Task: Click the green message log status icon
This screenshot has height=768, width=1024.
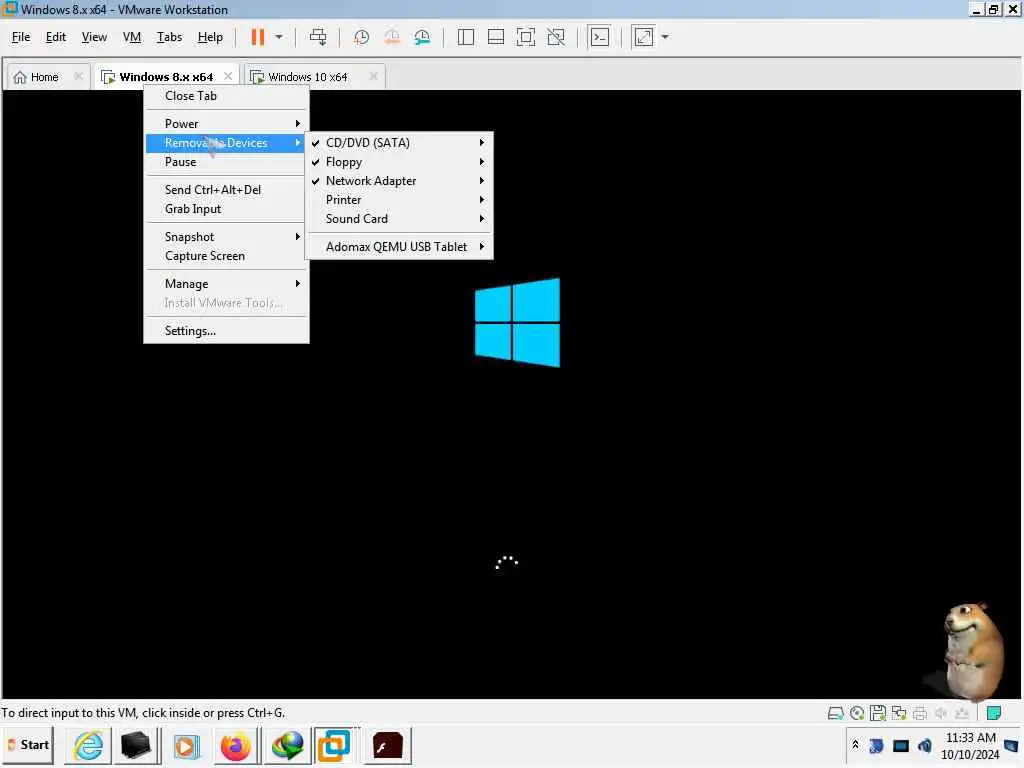Action: click(x=993, y=713)
